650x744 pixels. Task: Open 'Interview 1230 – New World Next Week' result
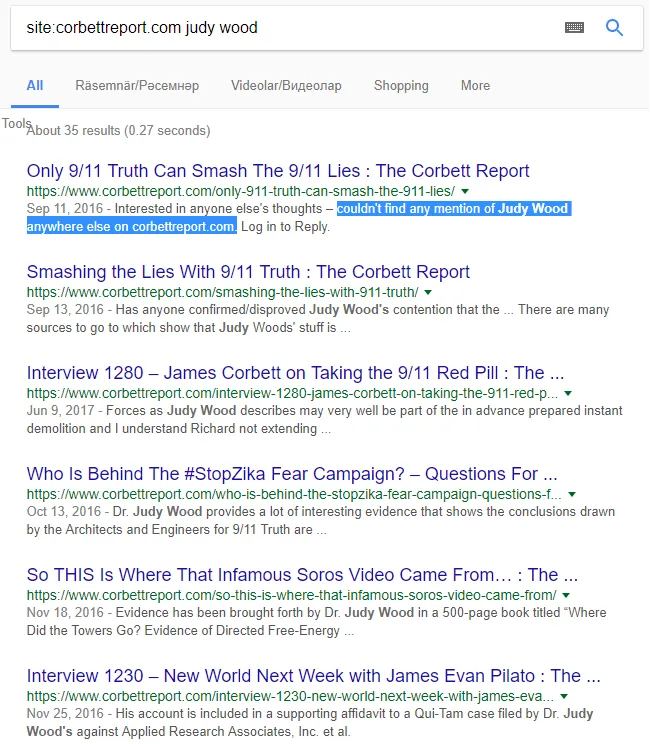[314, 676]
